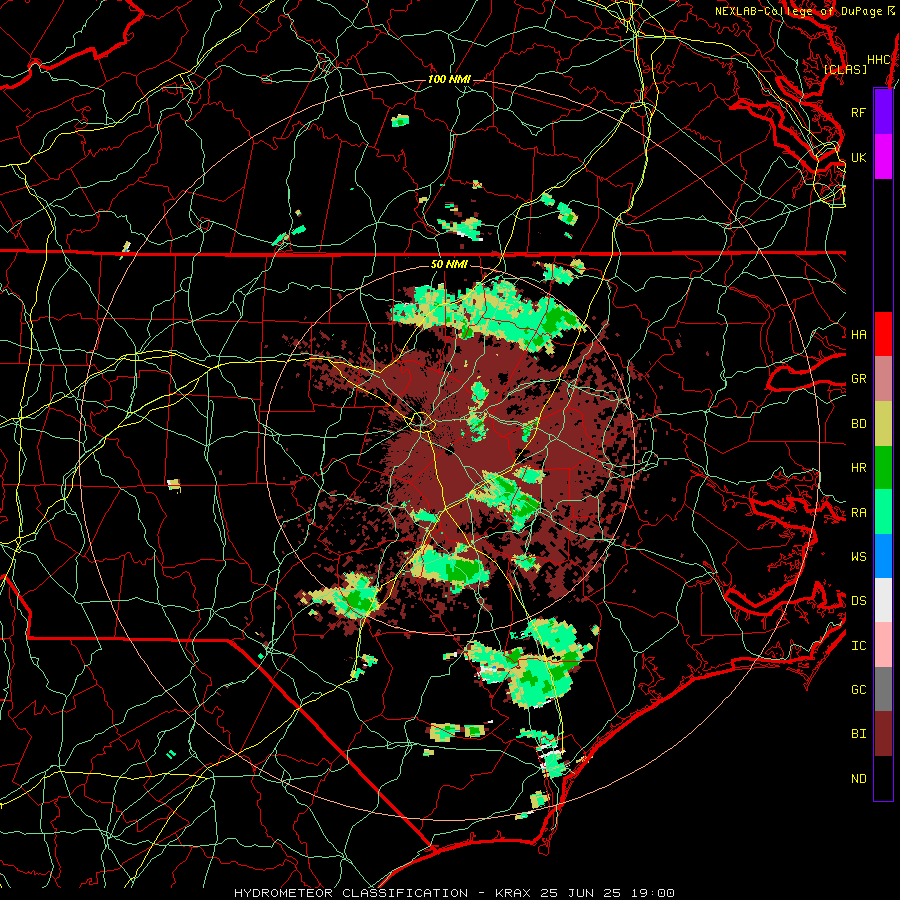
Task: Click the WS blue legend swatch
Action: (883, 556)
